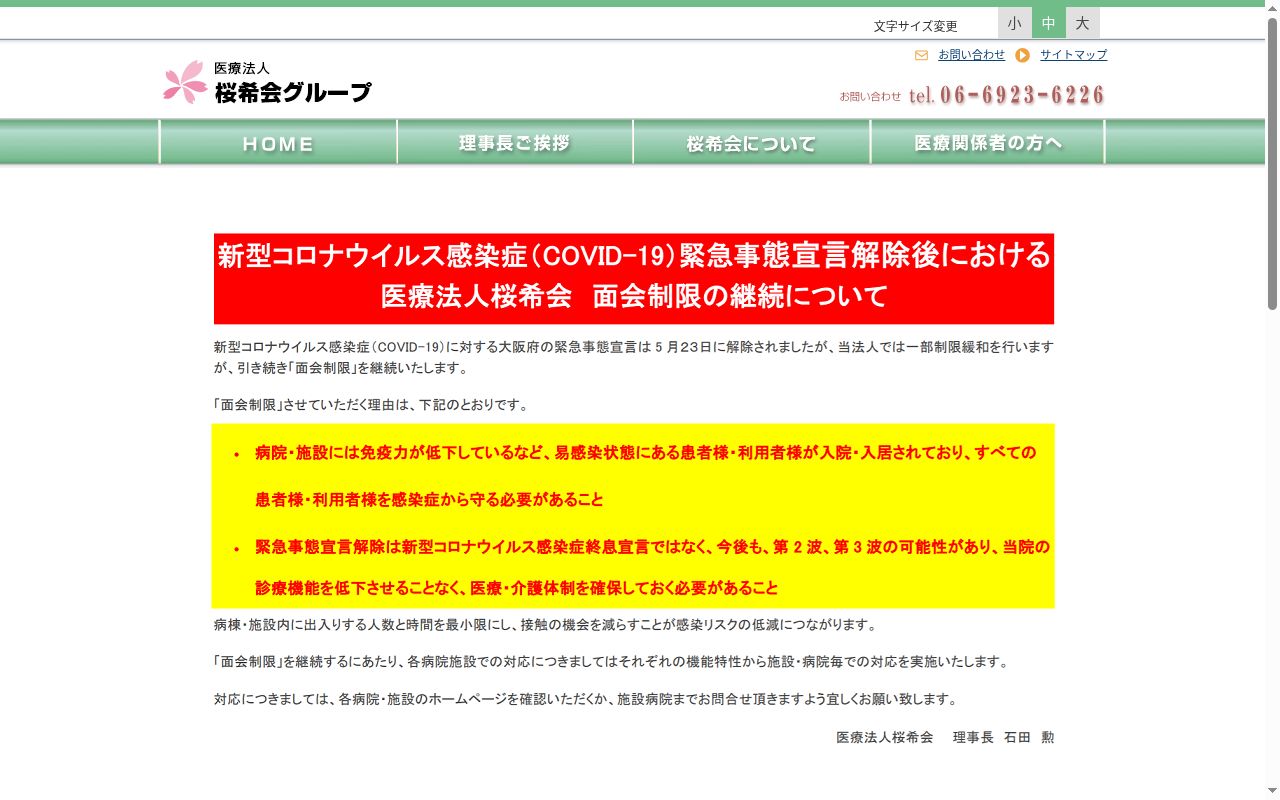Click the paragraph starting 対応につきましては、各病院
The image size is (1280, 800).
(586, 699)
